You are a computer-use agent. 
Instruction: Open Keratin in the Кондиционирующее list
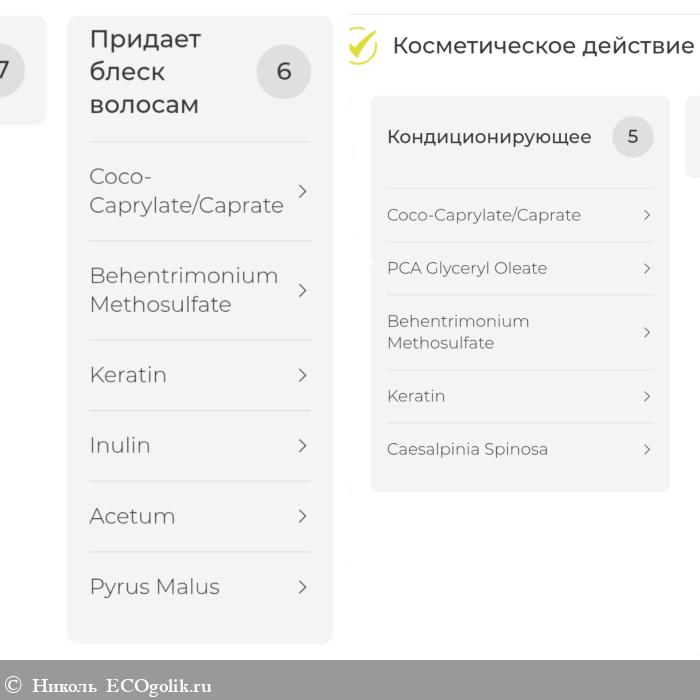(x=416, y=396)
